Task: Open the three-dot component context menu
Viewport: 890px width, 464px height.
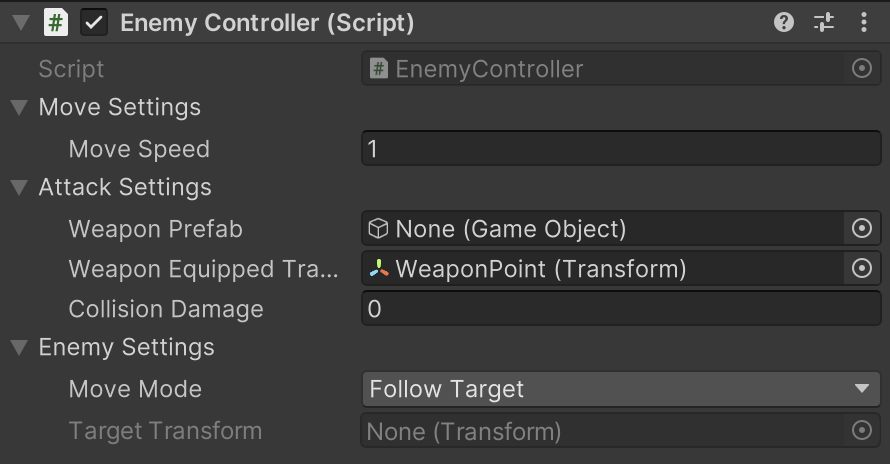Action: (863, 23)
